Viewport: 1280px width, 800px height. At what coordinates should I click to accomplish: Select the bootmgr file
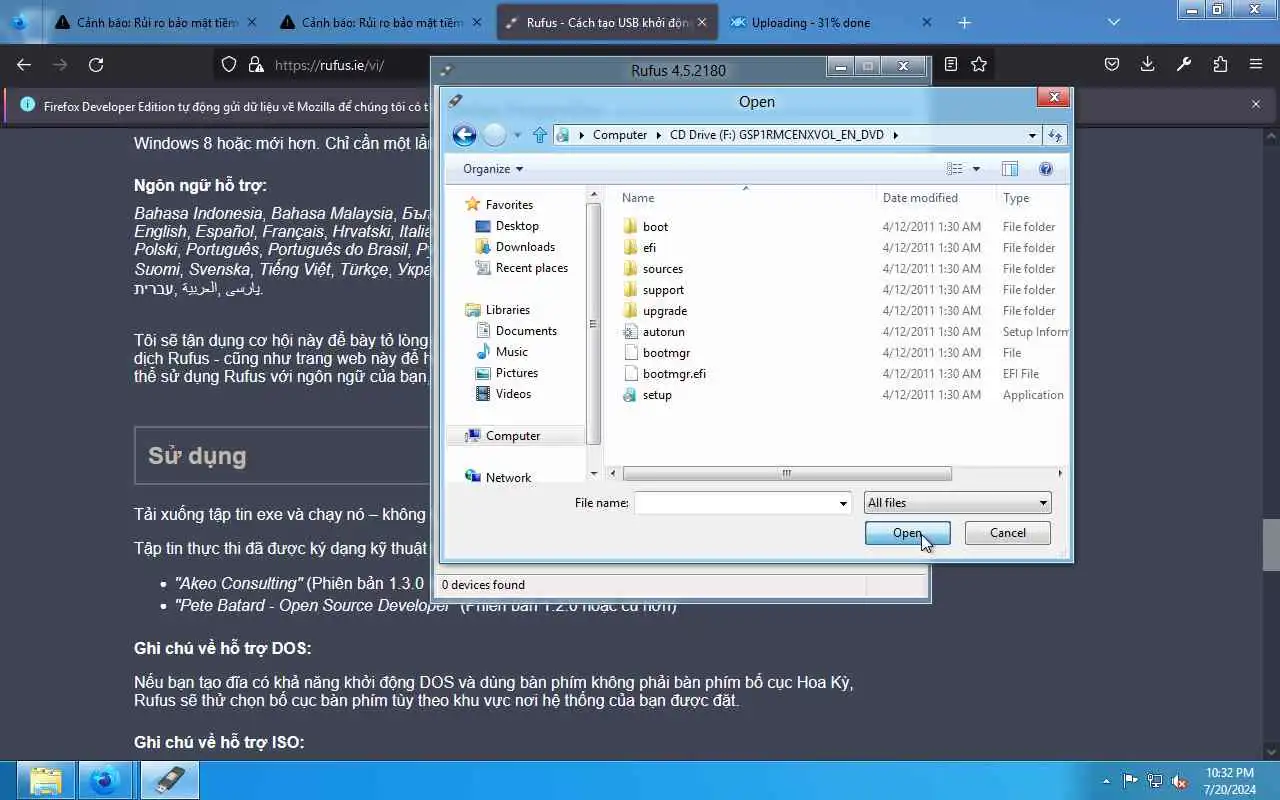pos(666,353)
